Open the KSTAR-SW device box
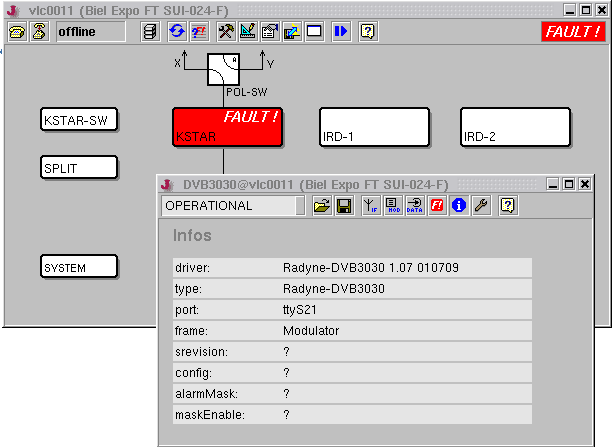Image resolution: width=612 pixels, height=447 pixels. [78, 119]
